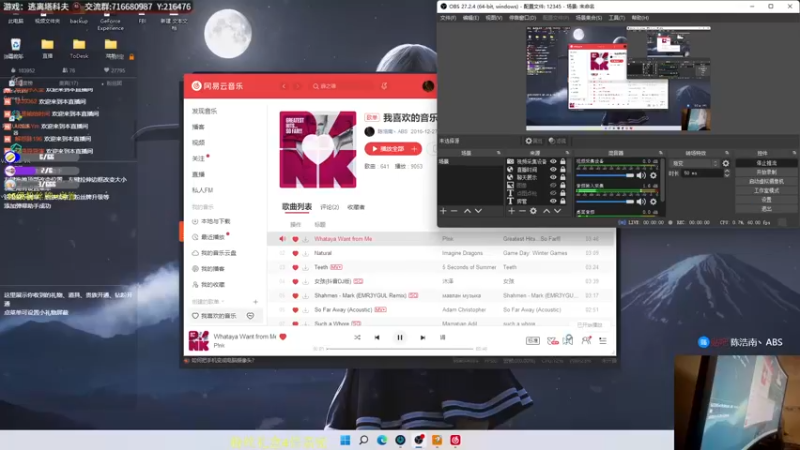This screenshot has height=450, width=800.
Task: Open sound quality 标准 selector in player bar
Action: [x=533, y=340]
